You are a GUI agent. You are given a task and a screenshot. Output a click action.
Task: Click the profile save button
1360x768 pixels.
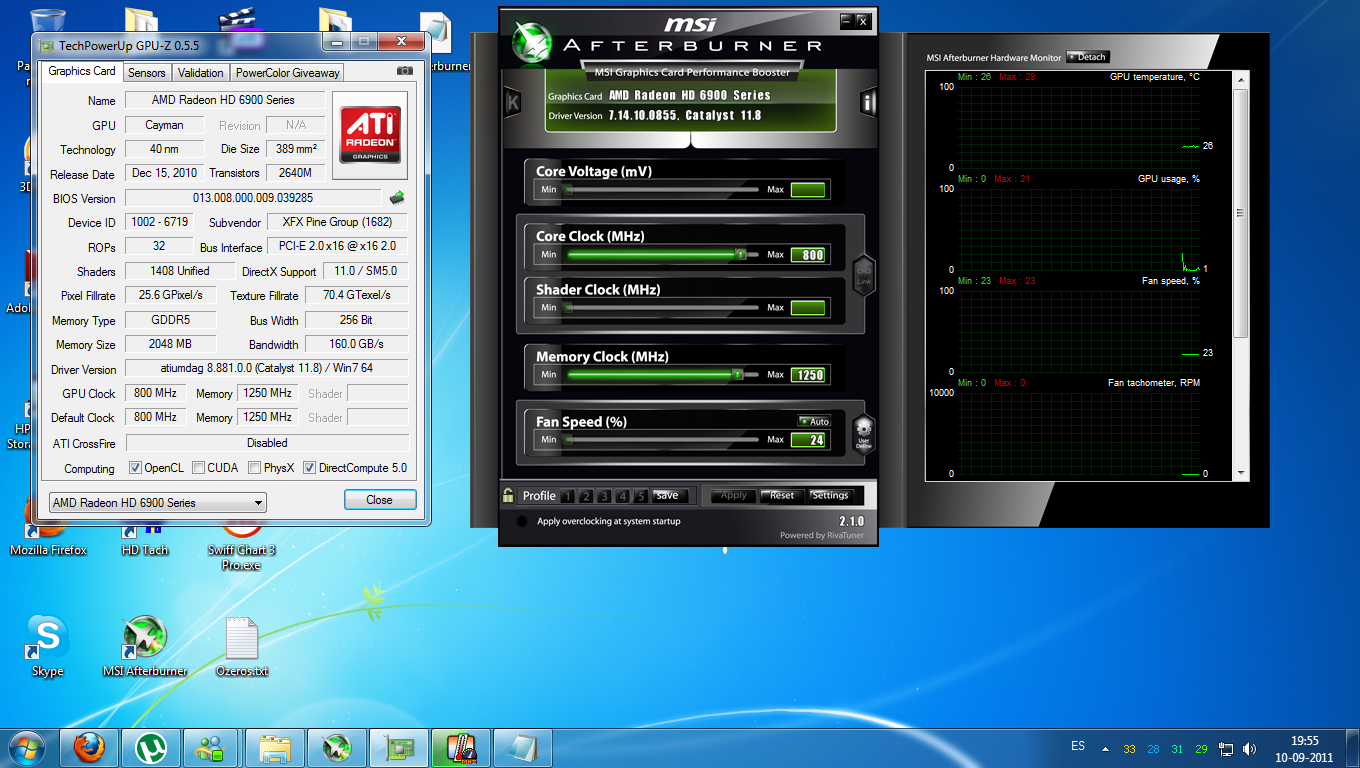(668, 495)
